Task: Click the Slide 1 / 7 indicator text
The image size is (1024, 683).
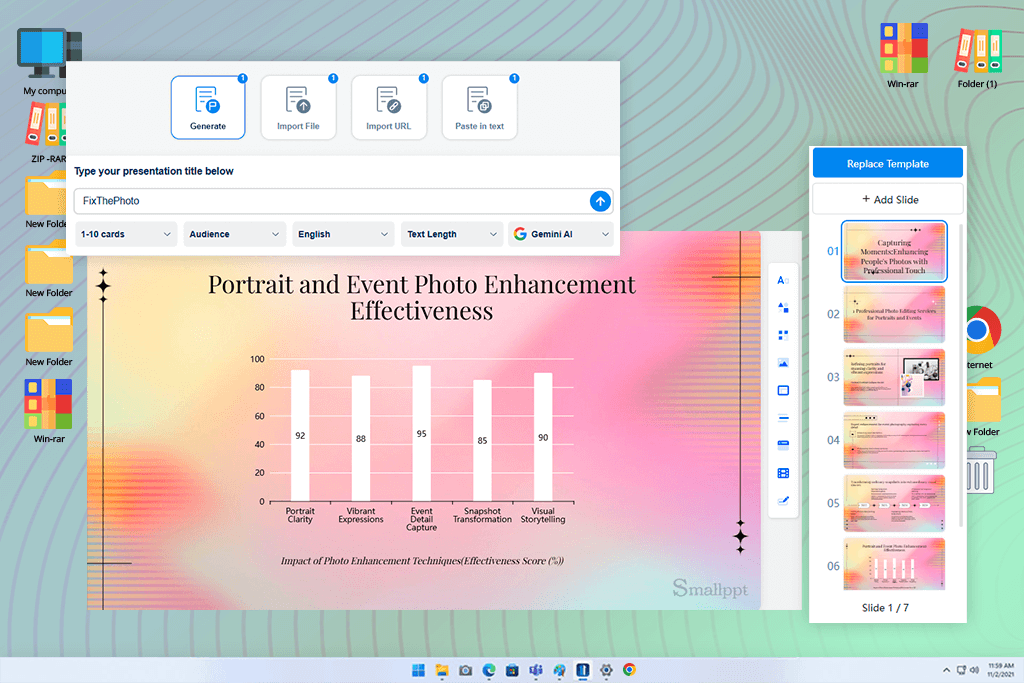Action: [x=885, y=608]
